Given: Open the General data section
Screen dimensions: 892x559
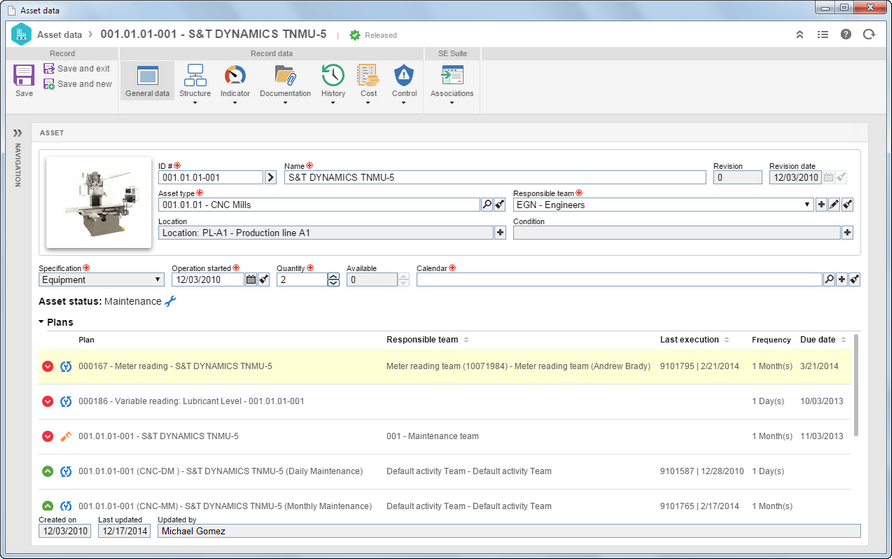Looking at the screenshot, I should [147, 80].
